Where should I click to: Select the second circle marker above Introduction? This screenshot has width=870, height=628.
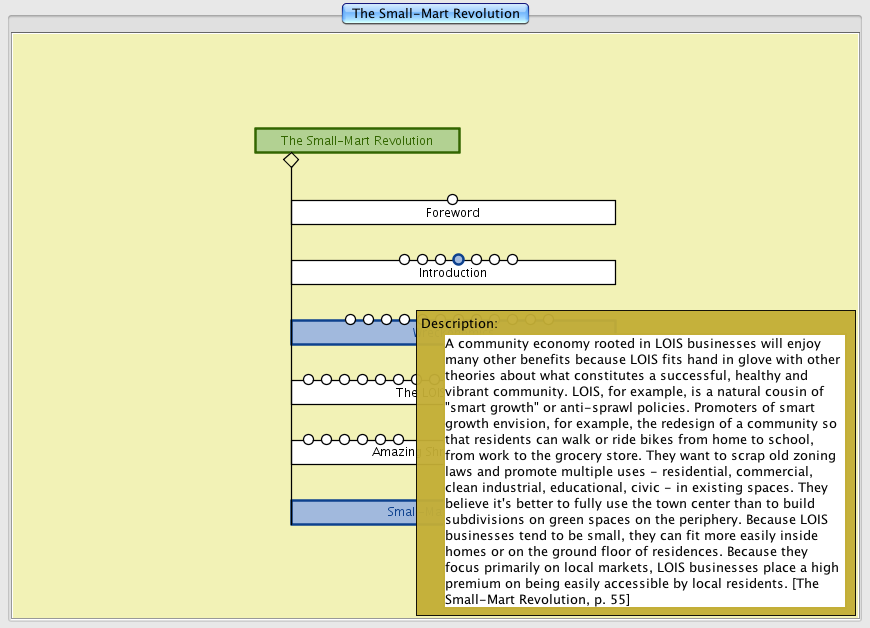pyautogui.click(x=422, y=260)
